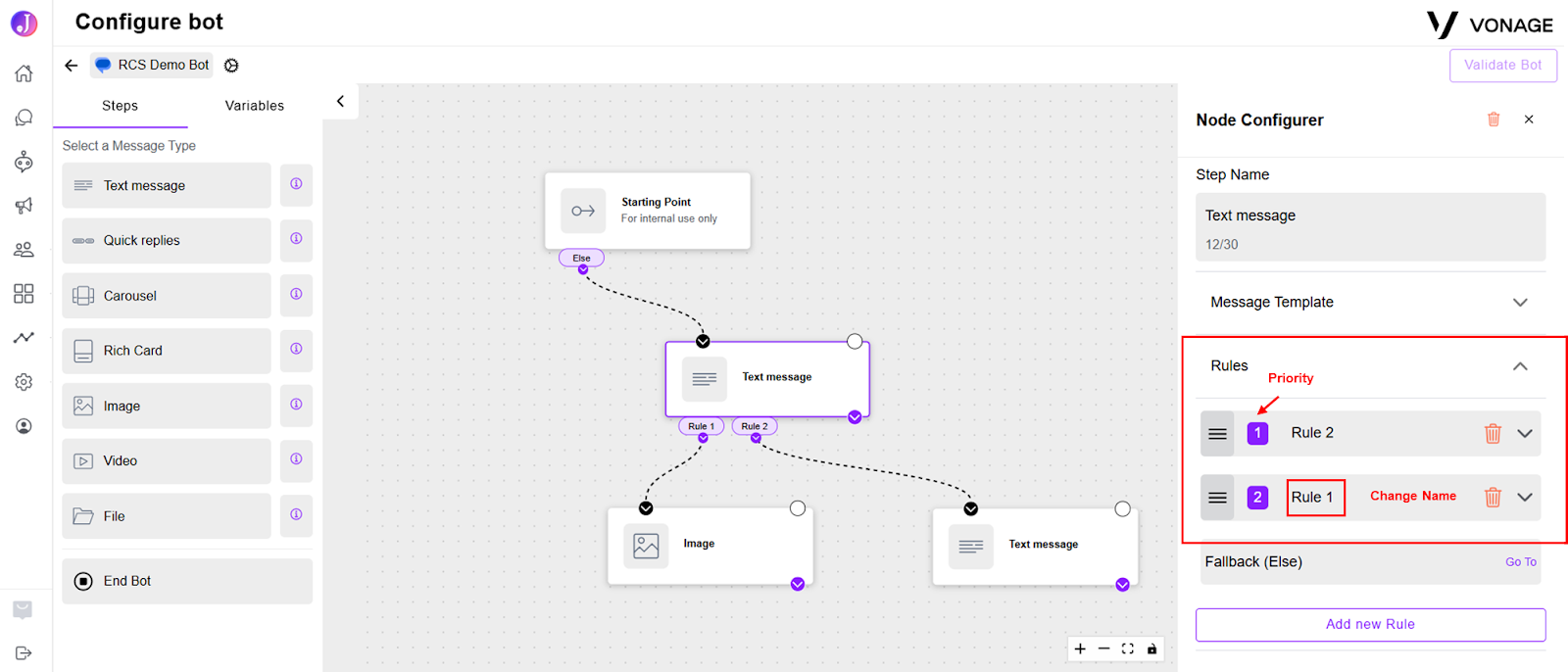Click the Add new Rule button
Image resolution: width=1568 pixels, height=672 pixels.
click(1370, 624)
